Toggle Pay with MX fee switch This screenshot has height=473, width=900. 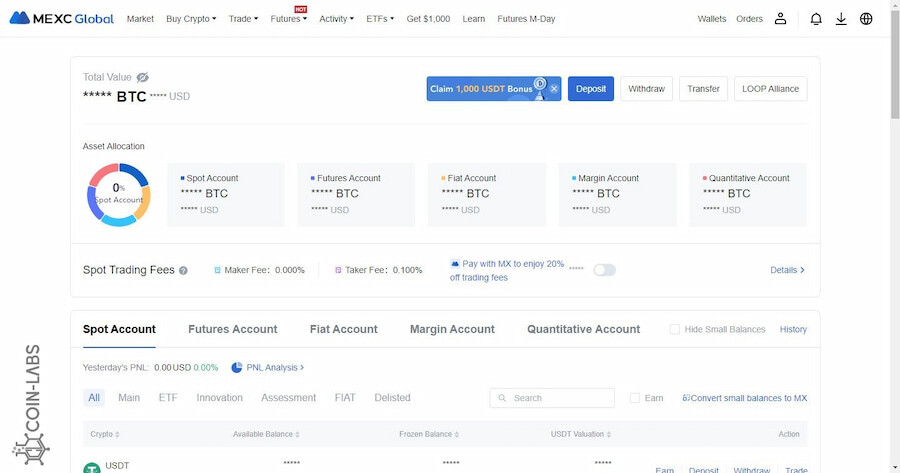pyautogui.click(x=604, y=270)
